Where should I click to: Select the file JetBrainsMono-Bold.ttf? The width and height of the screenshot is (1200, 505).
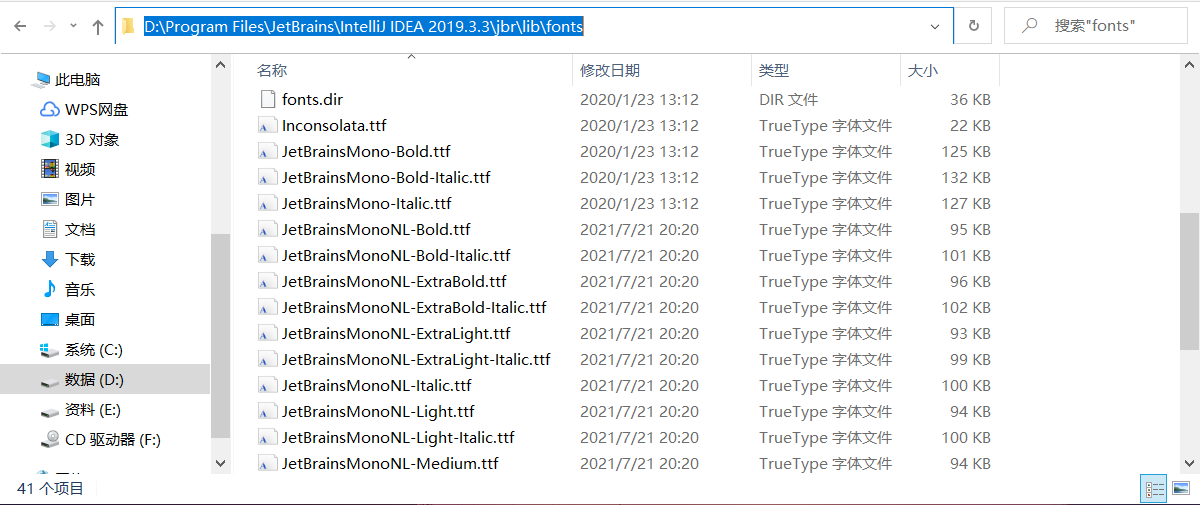pos(366,152)
